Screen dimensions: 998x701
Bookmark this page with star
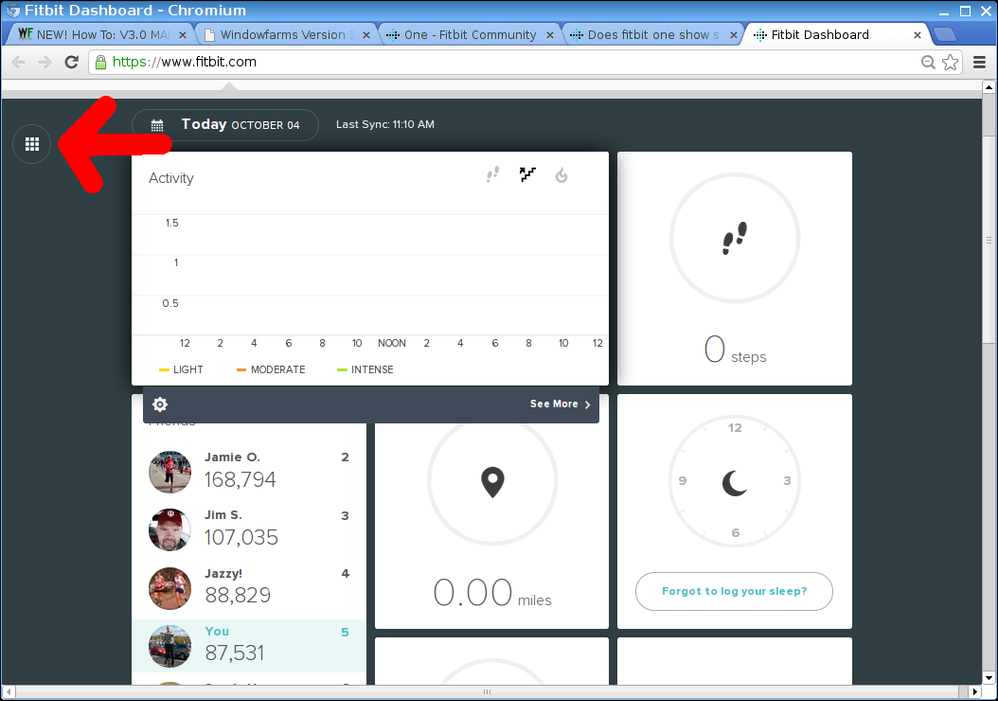click(950, 62)
